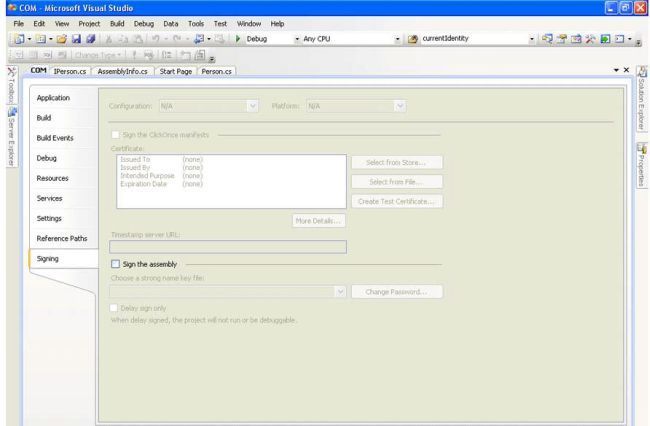Click the Undo arrow icon
Image resolution: width=650 pixels, height=426 pixels.
[x=156, y=39]
